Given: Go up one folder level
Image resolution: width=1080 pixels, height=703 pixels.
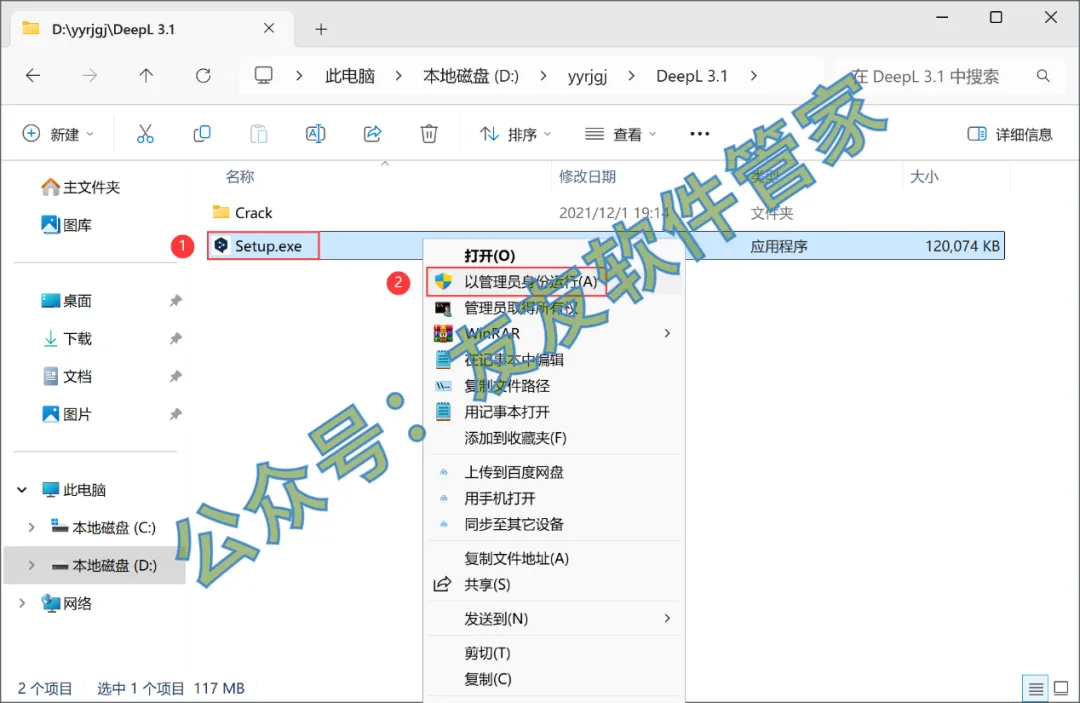Looking at the screenshot, I should (x=146, y=76).
